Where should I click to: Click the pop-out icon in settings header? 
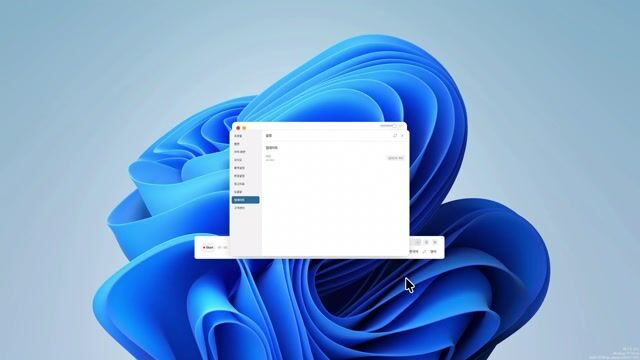click(x=395, y=136)
